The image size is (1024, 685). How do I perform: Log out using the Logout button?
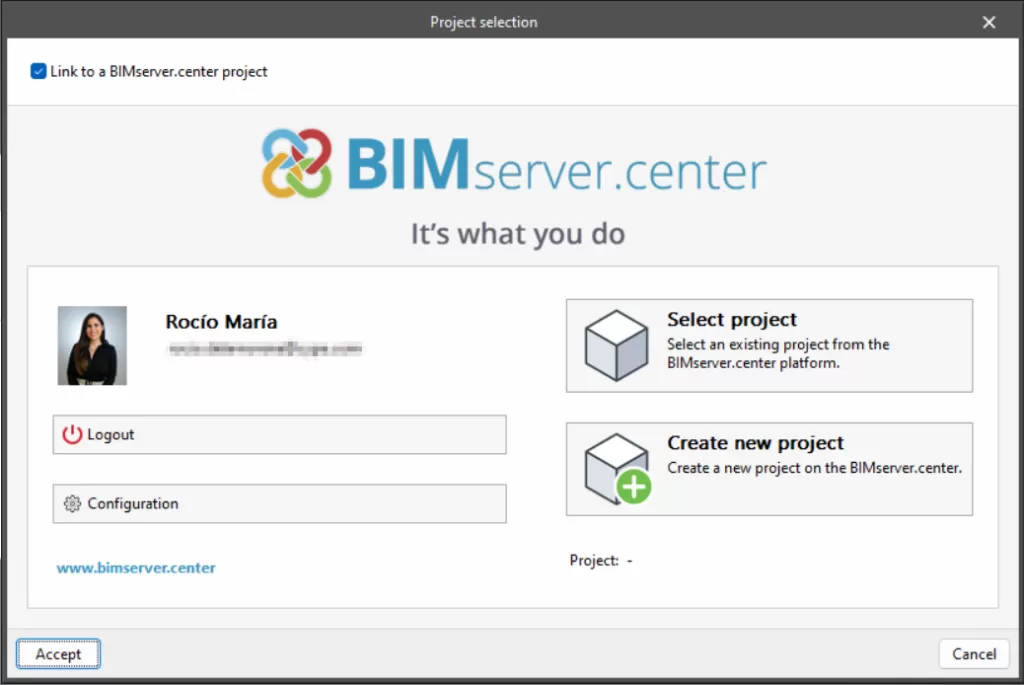coord(280,434)
